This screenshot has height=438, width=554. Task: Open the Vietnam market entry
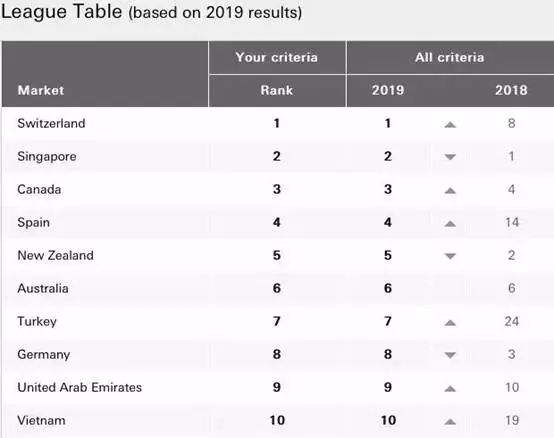41,420
